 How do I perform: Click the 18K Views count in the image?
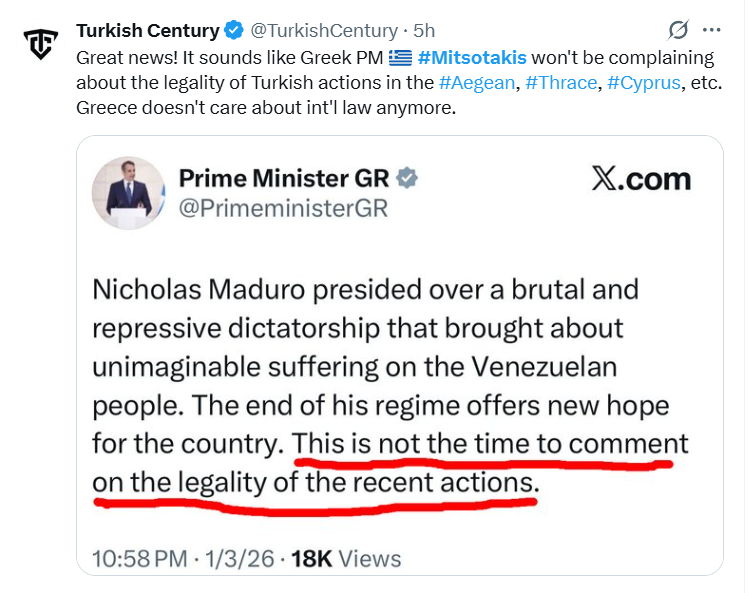346,558
